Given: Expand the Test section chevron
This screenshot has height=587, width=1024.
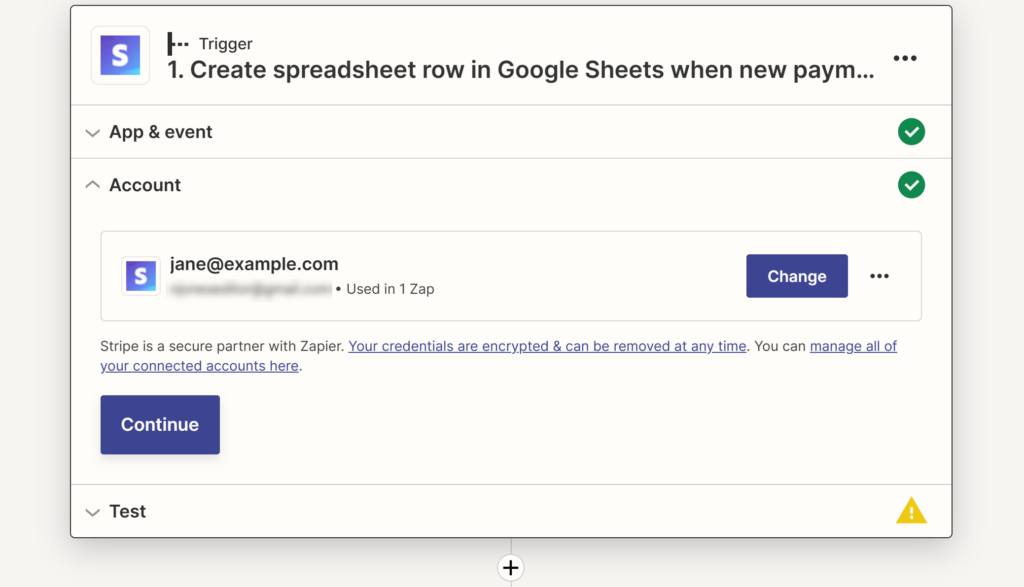Looking at the screenshot, I should click(x=93, y=512).
